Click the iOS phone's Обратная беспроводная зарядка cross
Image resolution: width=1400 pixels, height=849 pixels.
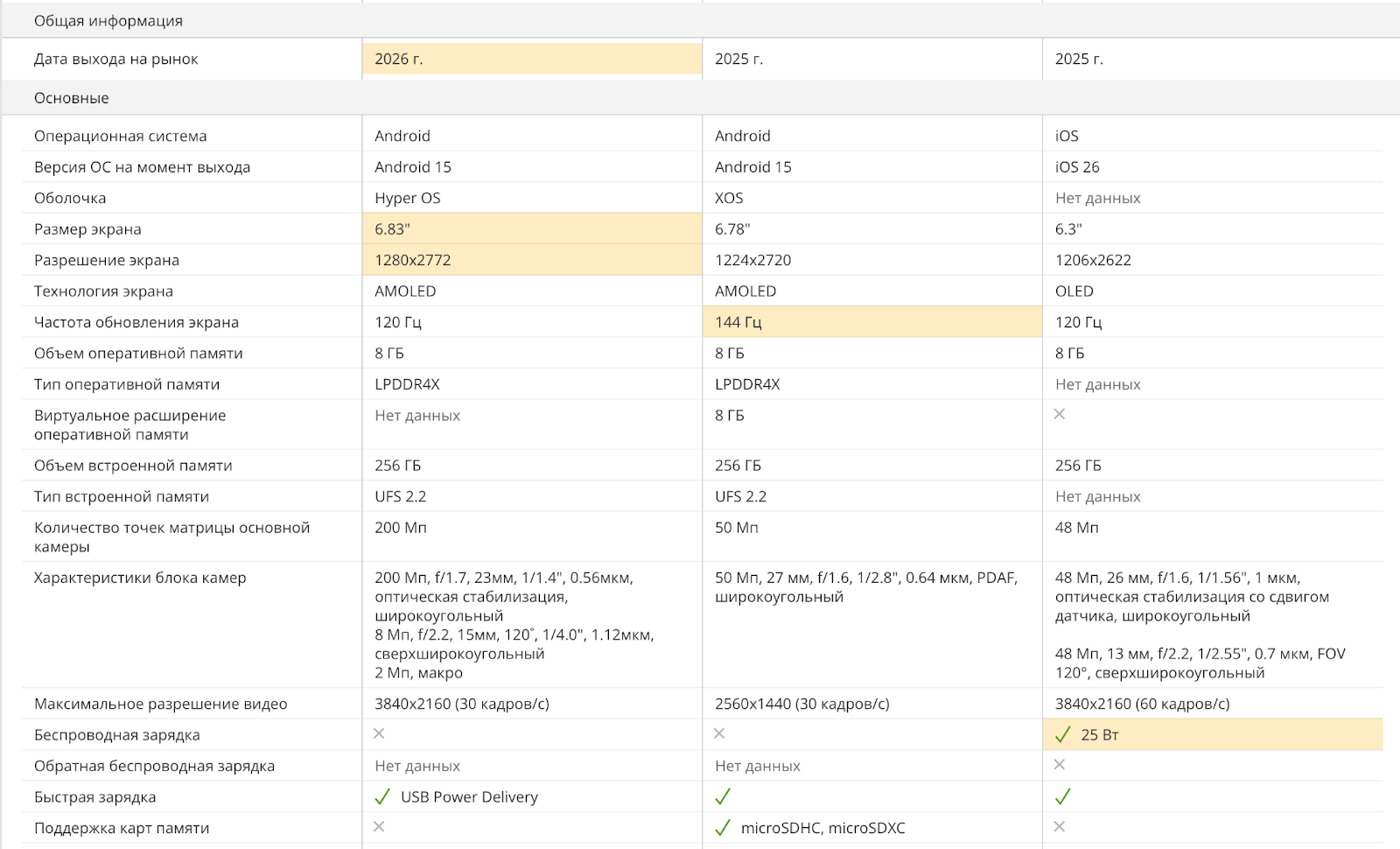(1060, 765)
